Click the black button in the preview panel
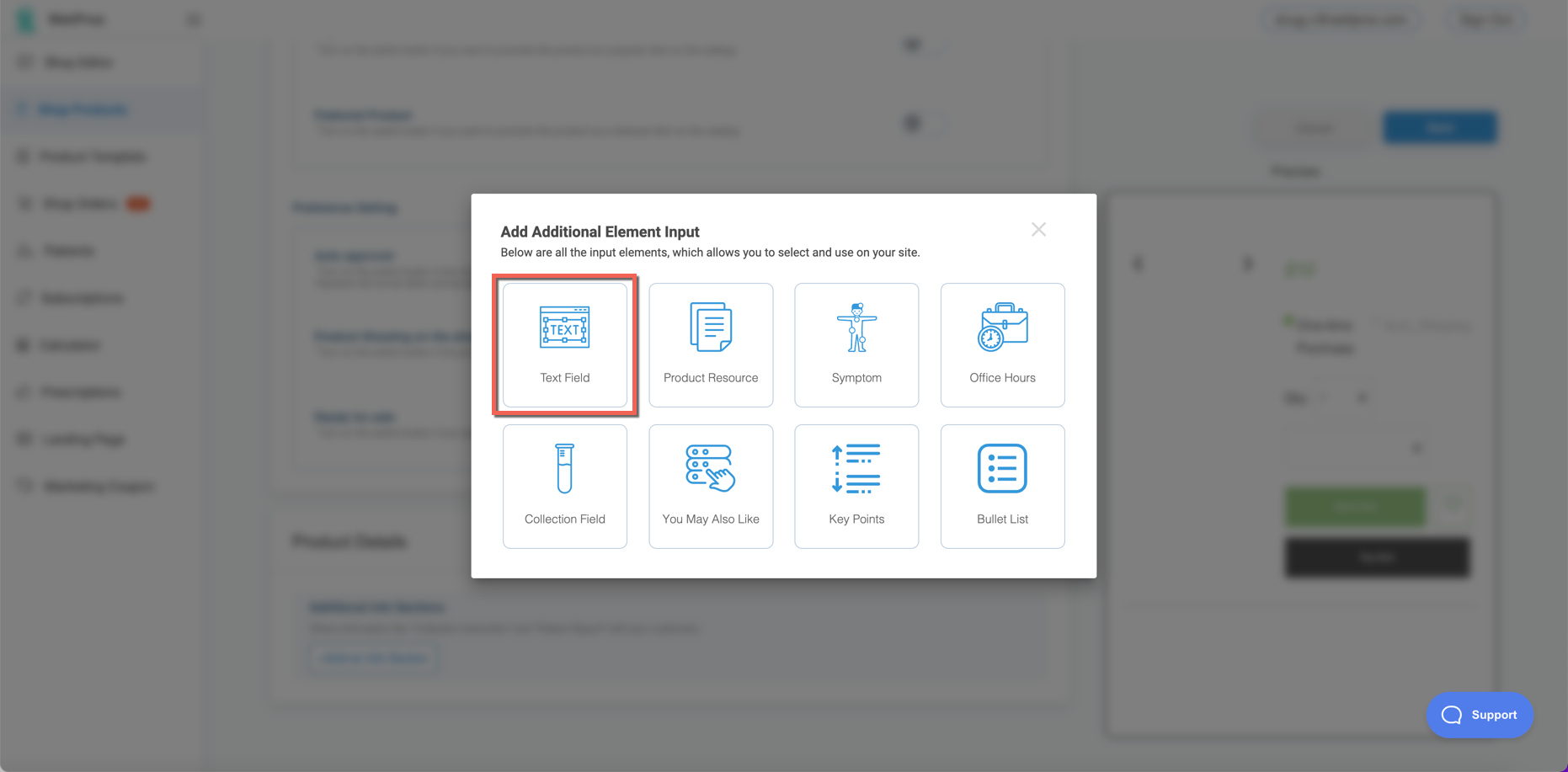The image size is (1568, 772). [1377, 557]
